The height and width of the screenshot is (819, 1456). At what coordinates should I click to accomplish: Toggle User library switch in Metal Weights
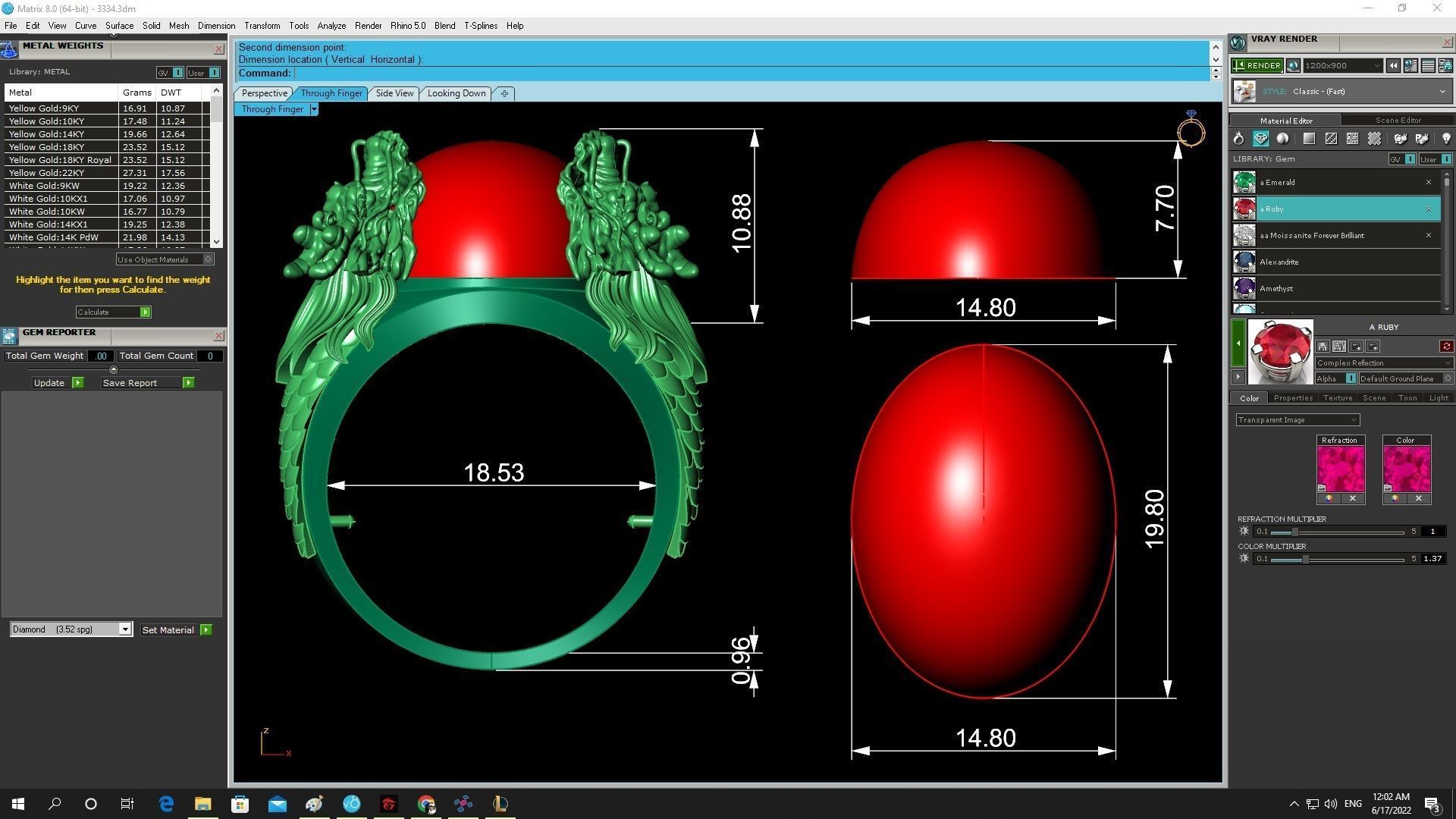coord(203,73)
